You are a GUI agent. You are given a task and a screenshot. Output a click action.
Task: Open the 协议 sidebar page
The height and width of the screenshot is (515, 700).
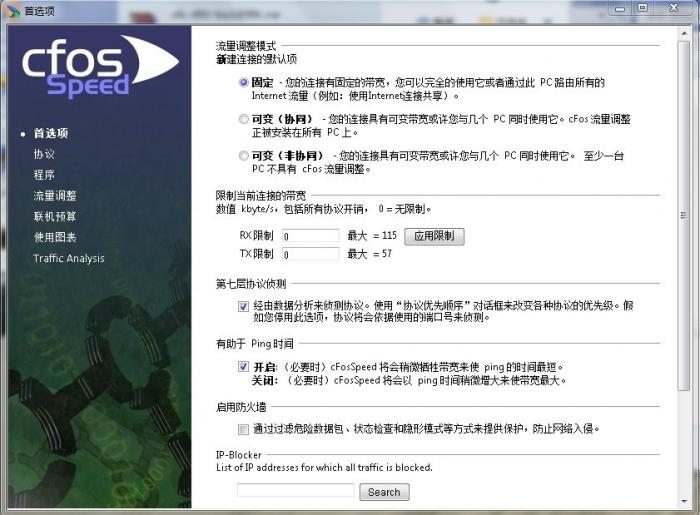point(44,154)
